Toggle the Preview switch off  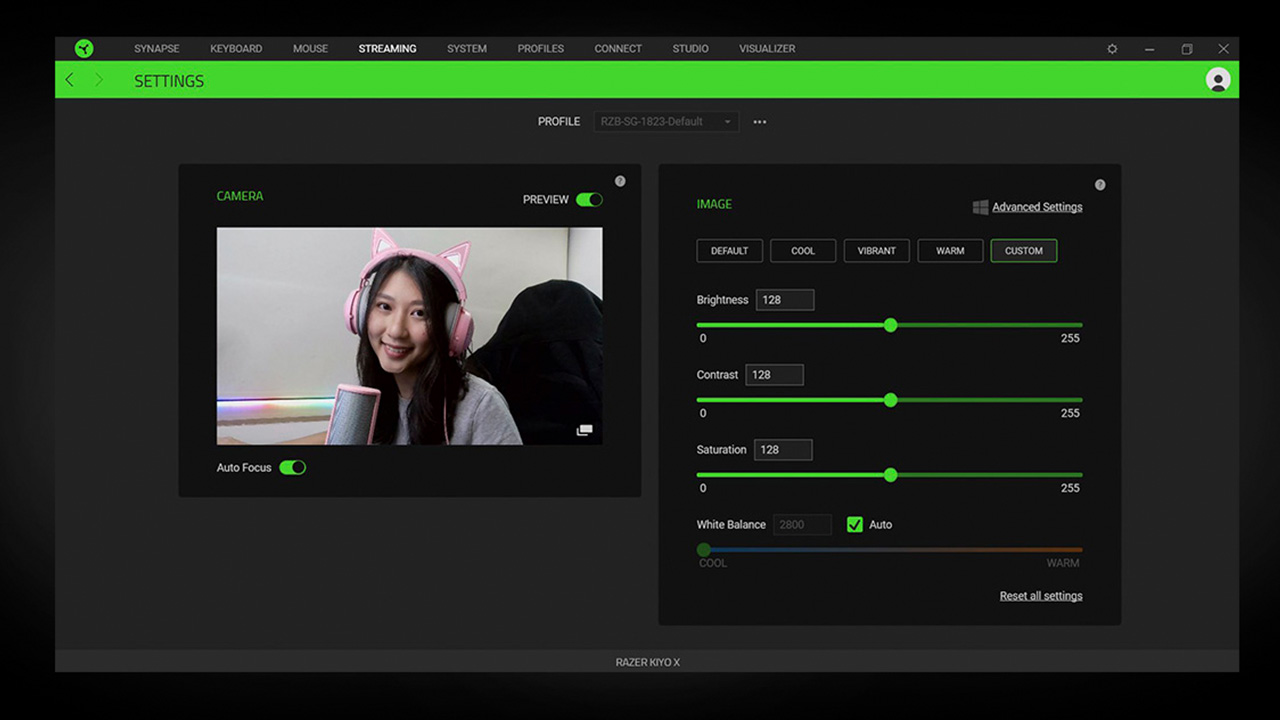click(590, 200)
